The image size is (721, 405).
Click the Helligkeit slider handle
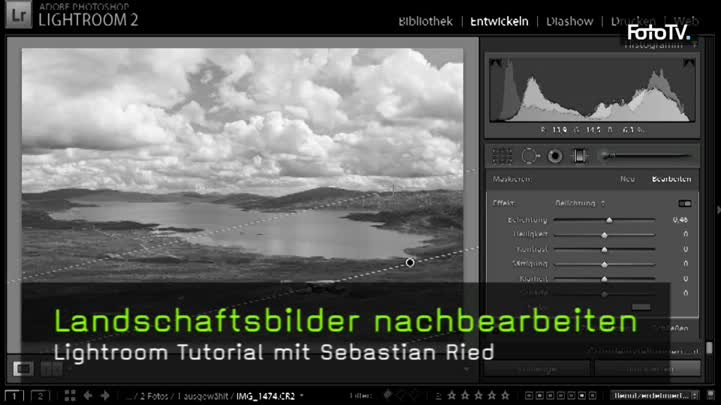point(604,234)
